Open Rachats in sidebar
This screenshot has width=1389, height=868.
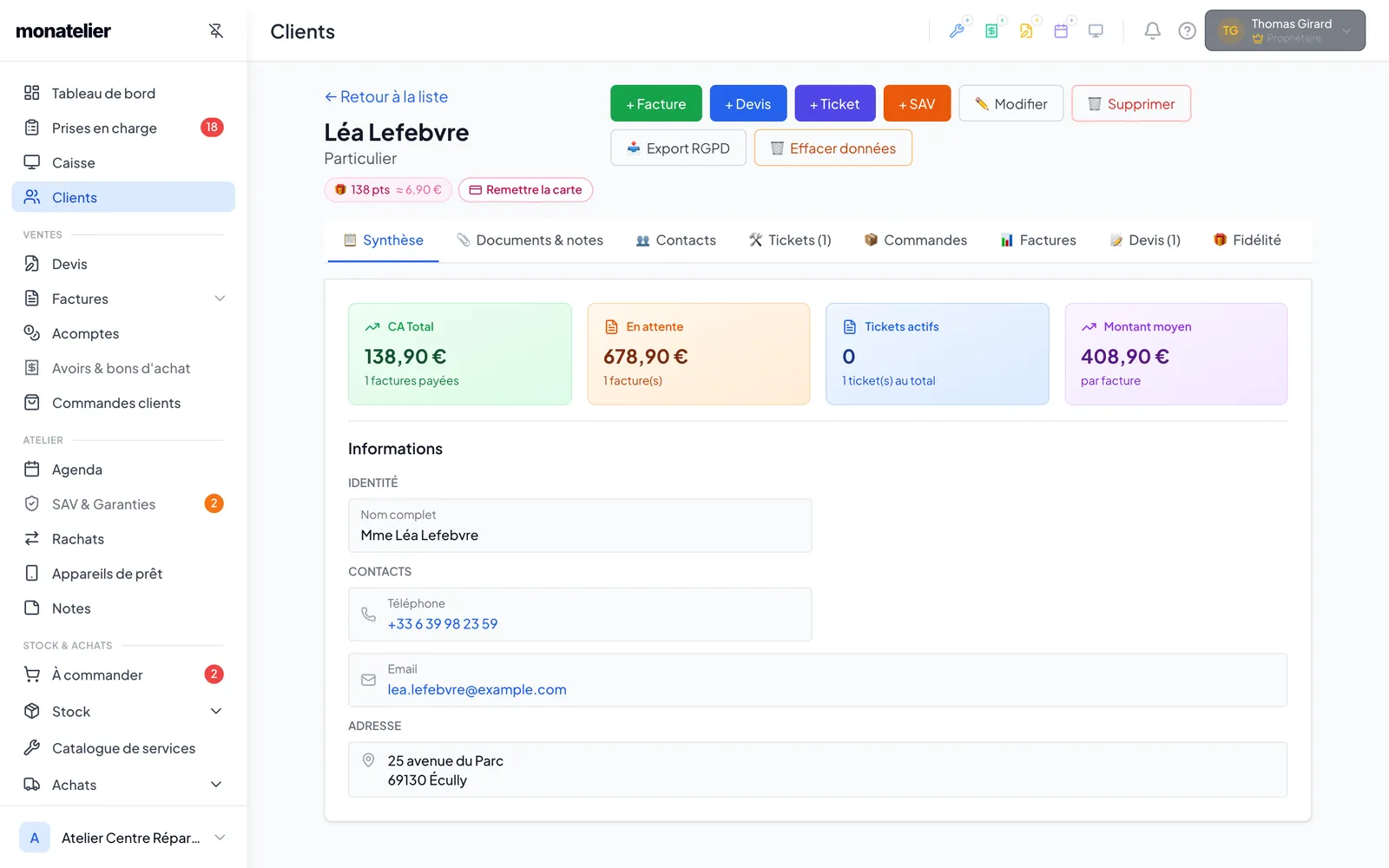(123, 539)
